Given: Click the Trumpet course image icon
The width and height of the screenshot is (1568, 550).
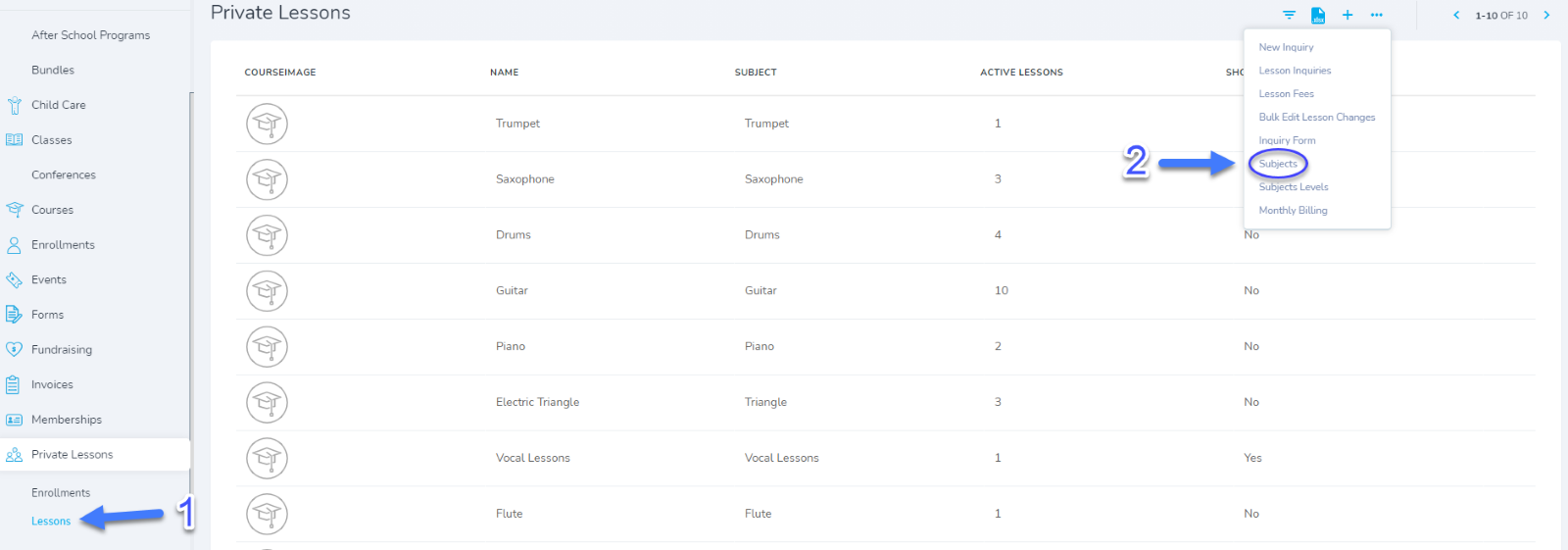Looking at the screenshot, I should (x=267, y=124).
